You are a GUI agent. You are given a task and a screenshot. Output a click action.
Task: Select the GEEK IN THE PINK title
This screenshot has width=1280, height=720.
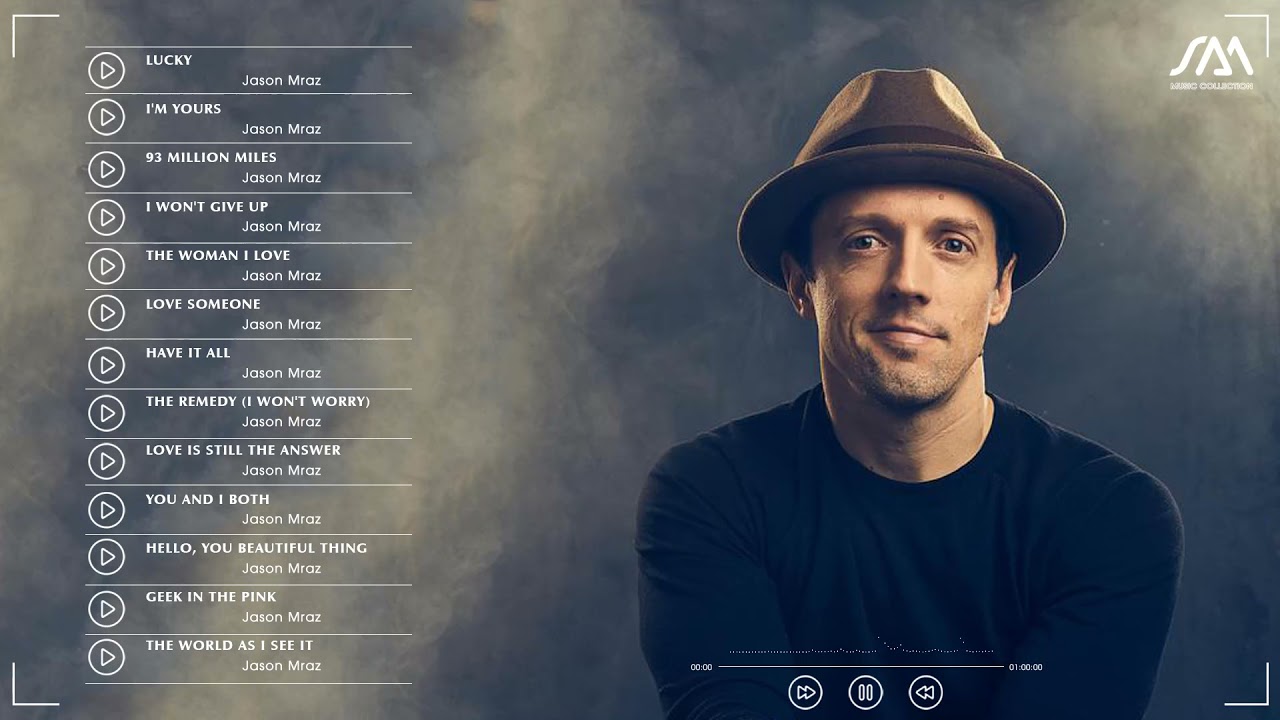pyautogui.click(x=211, y=597)
